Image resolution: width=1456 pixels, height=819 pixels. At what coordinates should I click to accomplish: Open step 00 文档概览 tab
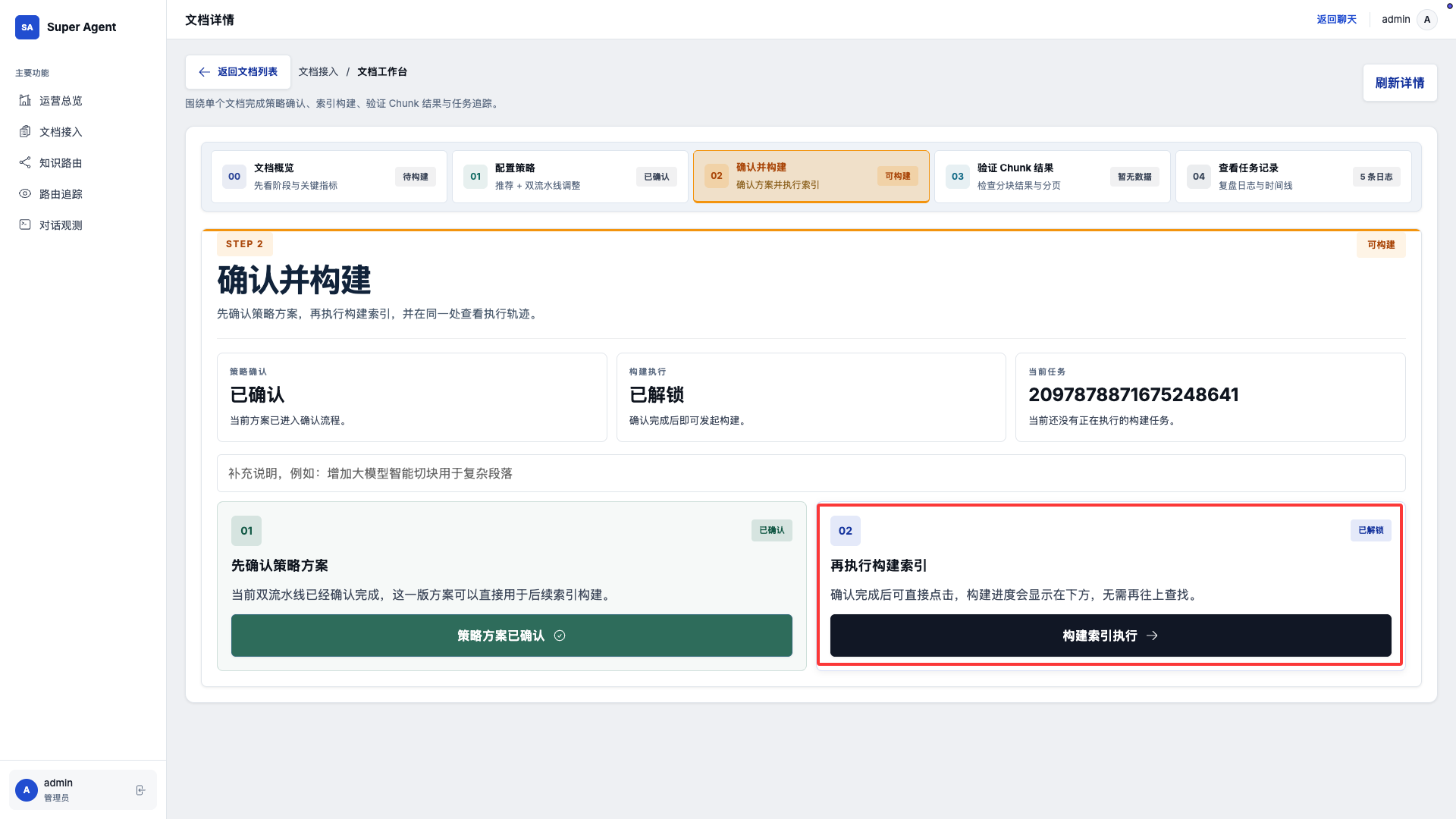[x=328, y=177]
